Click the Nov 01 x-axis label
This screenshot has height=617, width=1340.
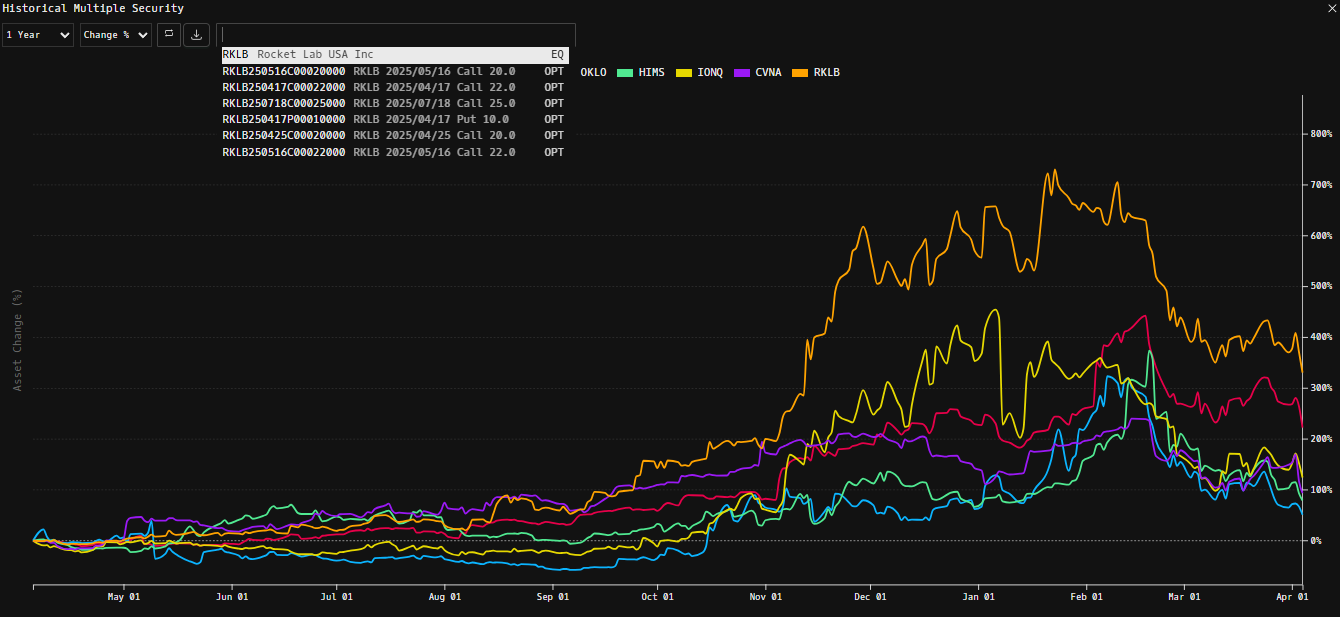click(764, 597)
